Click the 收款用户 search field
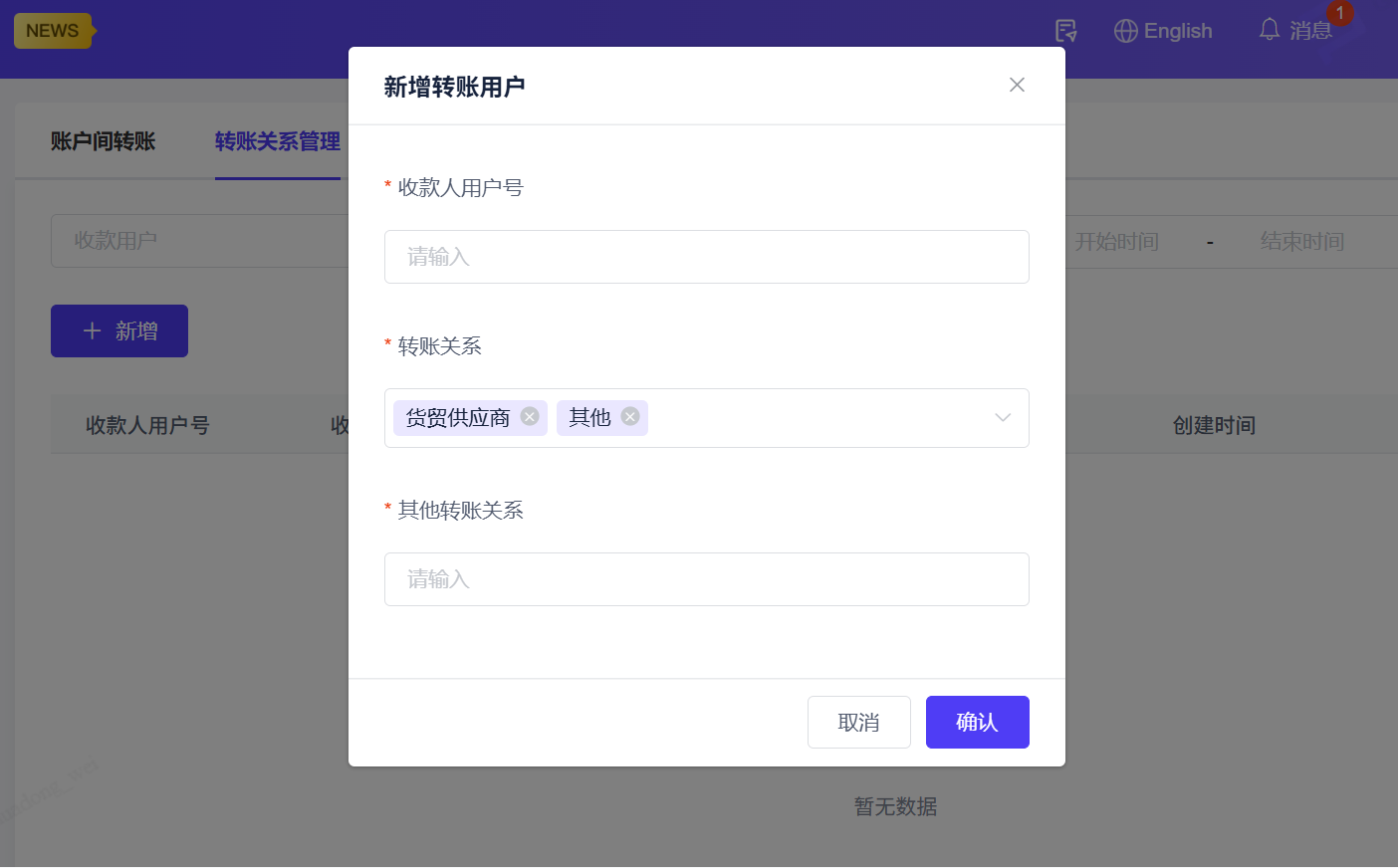 pos(199,241)
